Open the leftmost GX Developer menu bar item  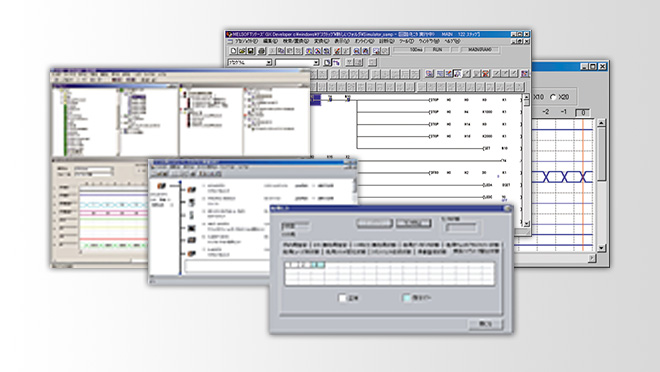coord(246,41)
